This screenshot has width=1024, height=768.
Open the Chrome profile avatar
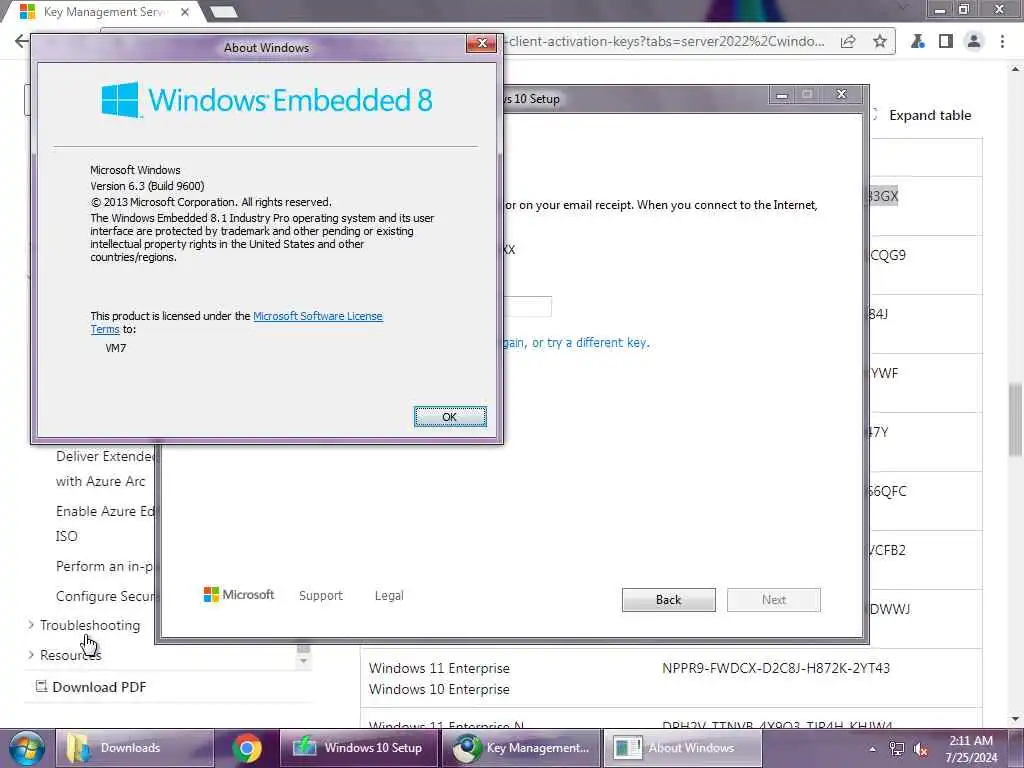(974, 42)
